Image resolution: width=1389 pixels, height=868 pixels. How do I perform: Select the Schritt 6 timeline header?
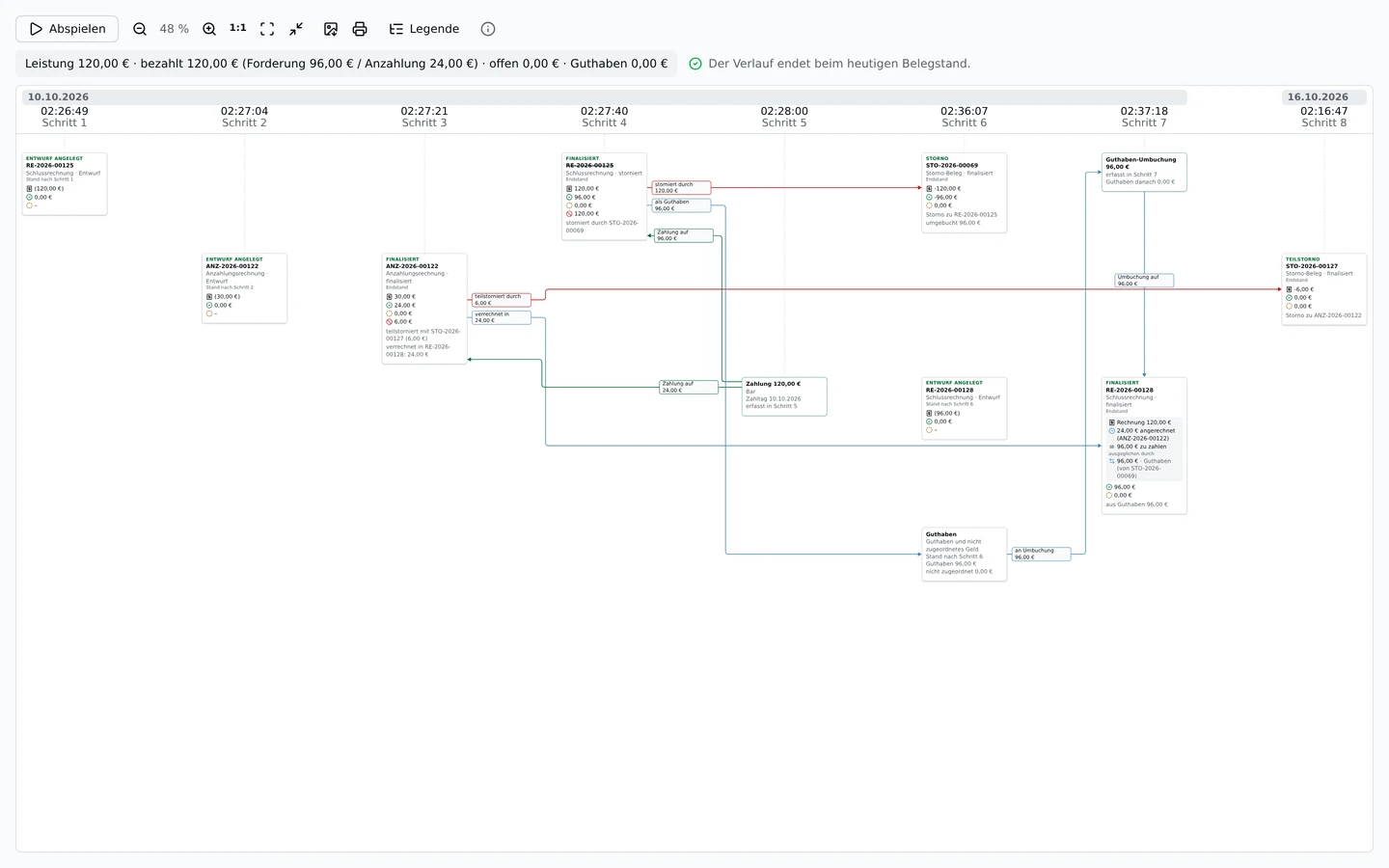965,117
